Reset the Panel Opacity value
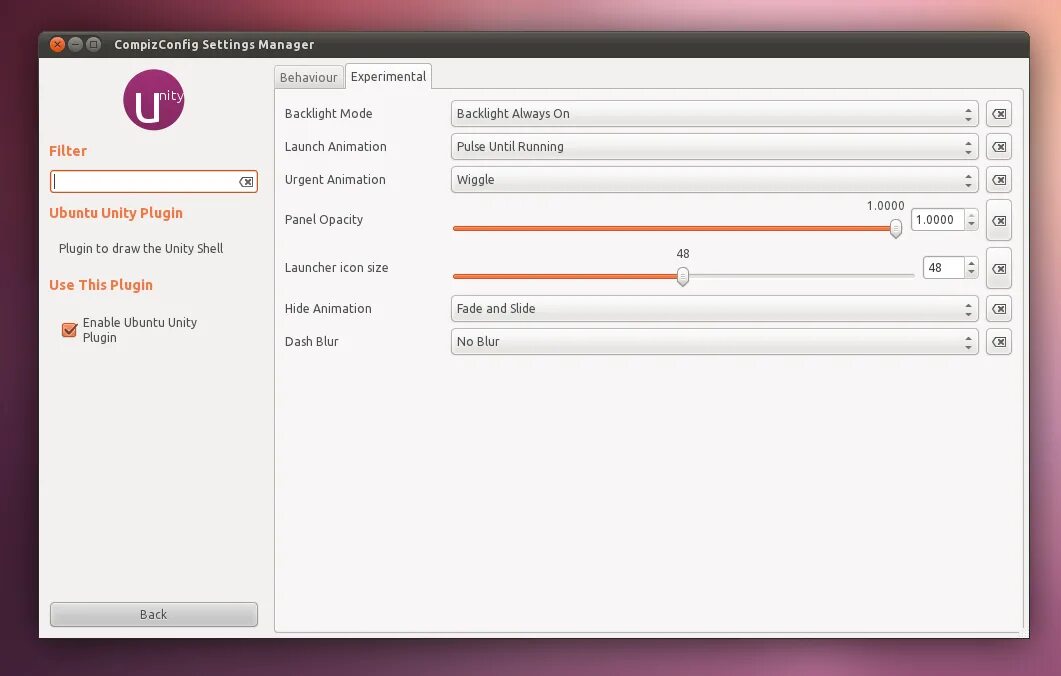 (998, 220)
